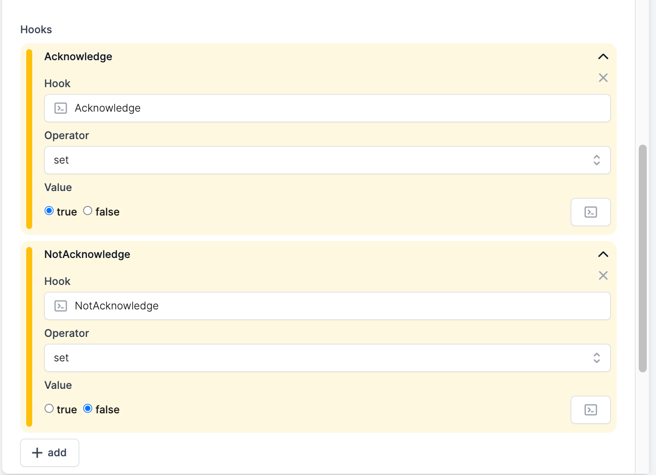Select true for NotAcknowledge value
This screenshot has height=475, width=656.
coord(49,408)
